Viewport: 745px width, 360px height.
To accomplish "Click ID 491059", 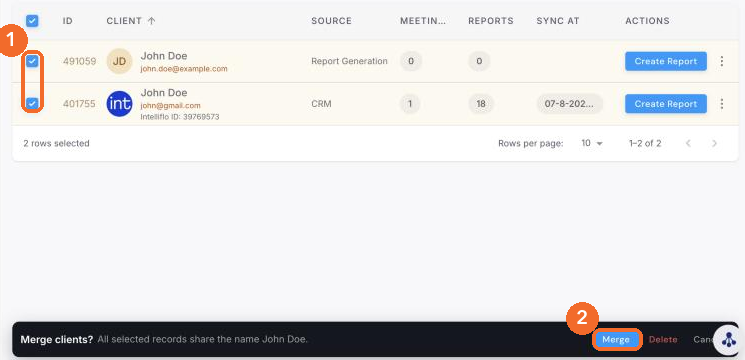I will (x=79, y=61).
